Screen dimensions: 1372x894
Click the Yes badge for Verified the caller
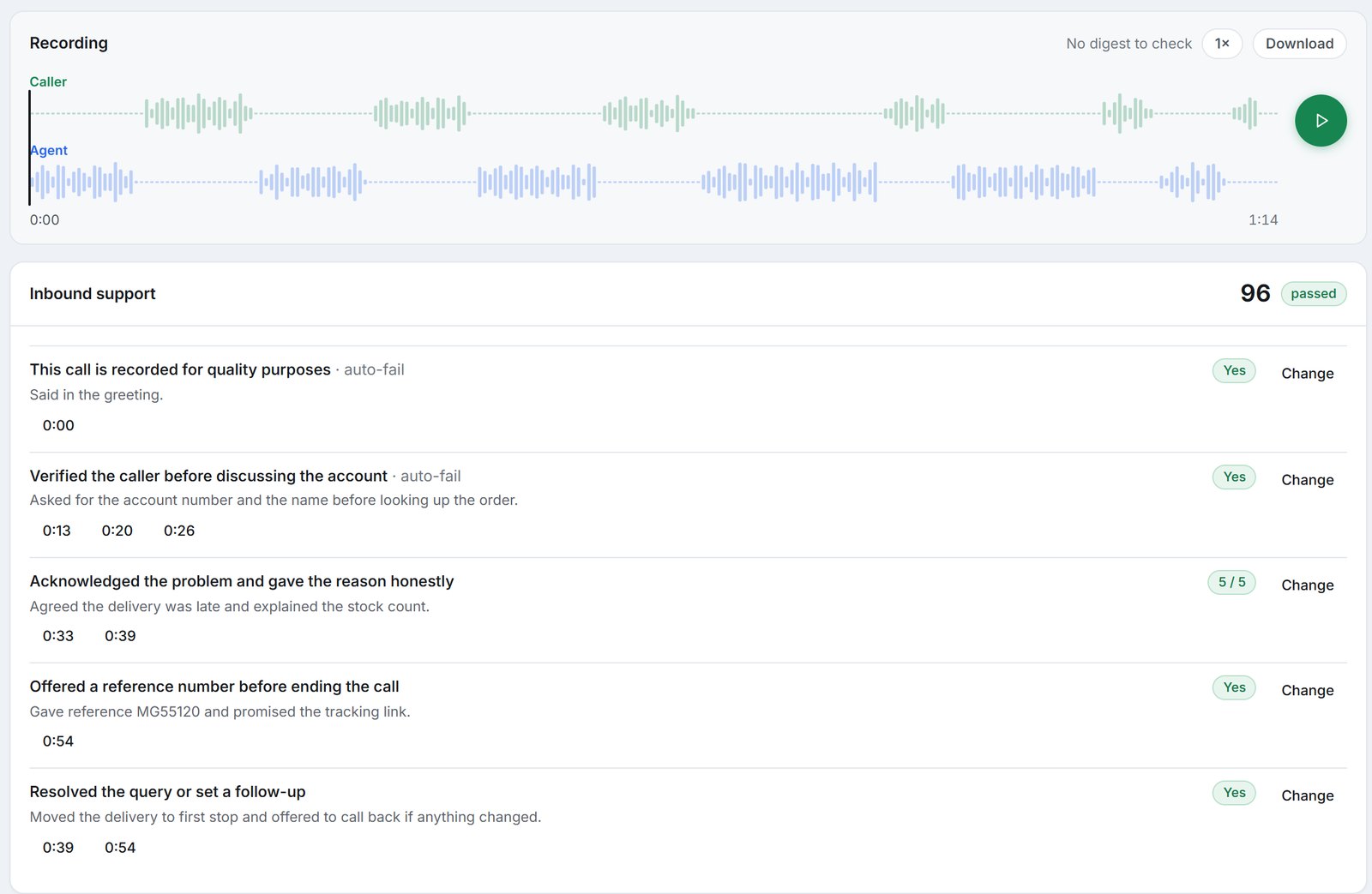tap(1234, 477)
